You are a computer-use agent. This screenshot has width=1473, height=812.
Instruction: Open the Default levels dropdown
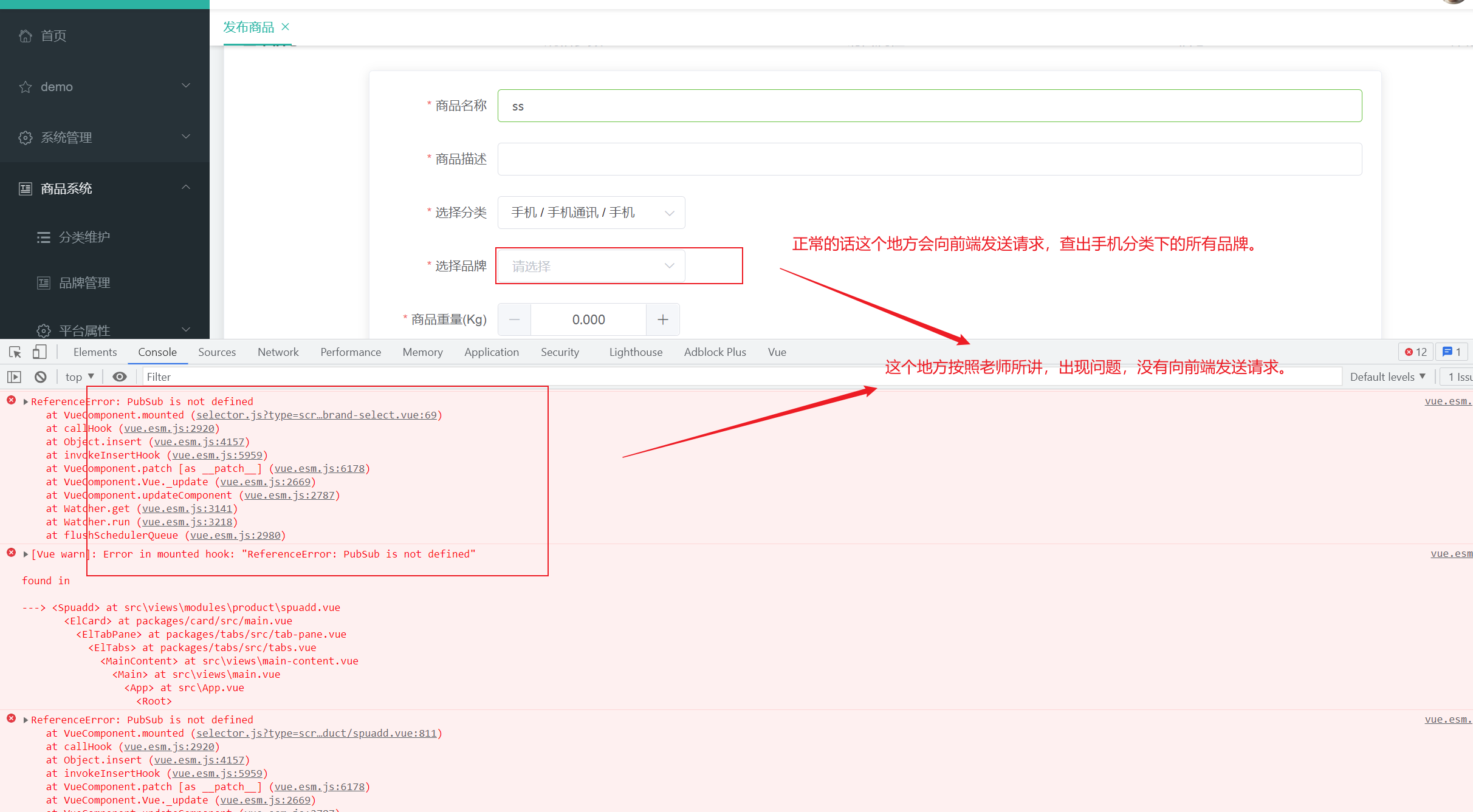coord(1387,377)
